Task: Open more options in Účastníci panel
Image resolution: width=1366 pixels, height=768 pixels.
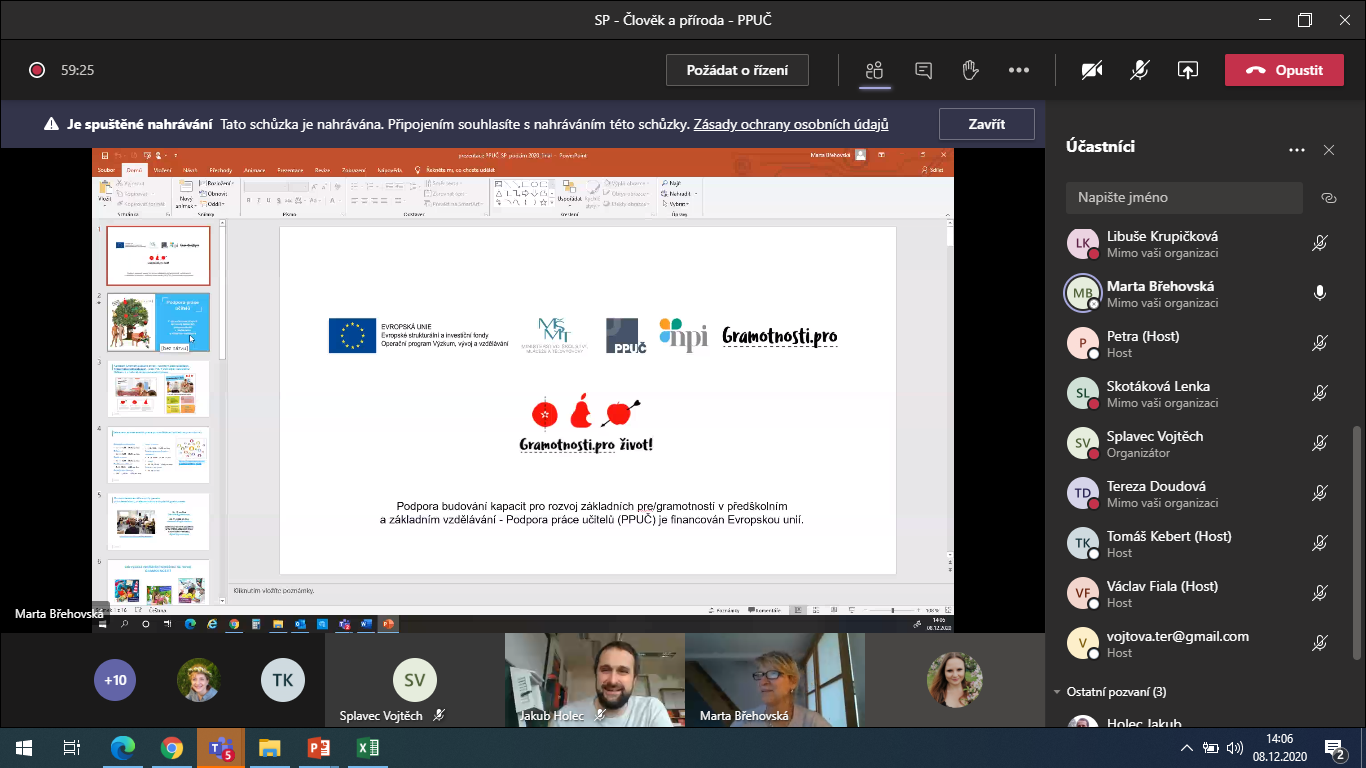Action: [1297, 150]
